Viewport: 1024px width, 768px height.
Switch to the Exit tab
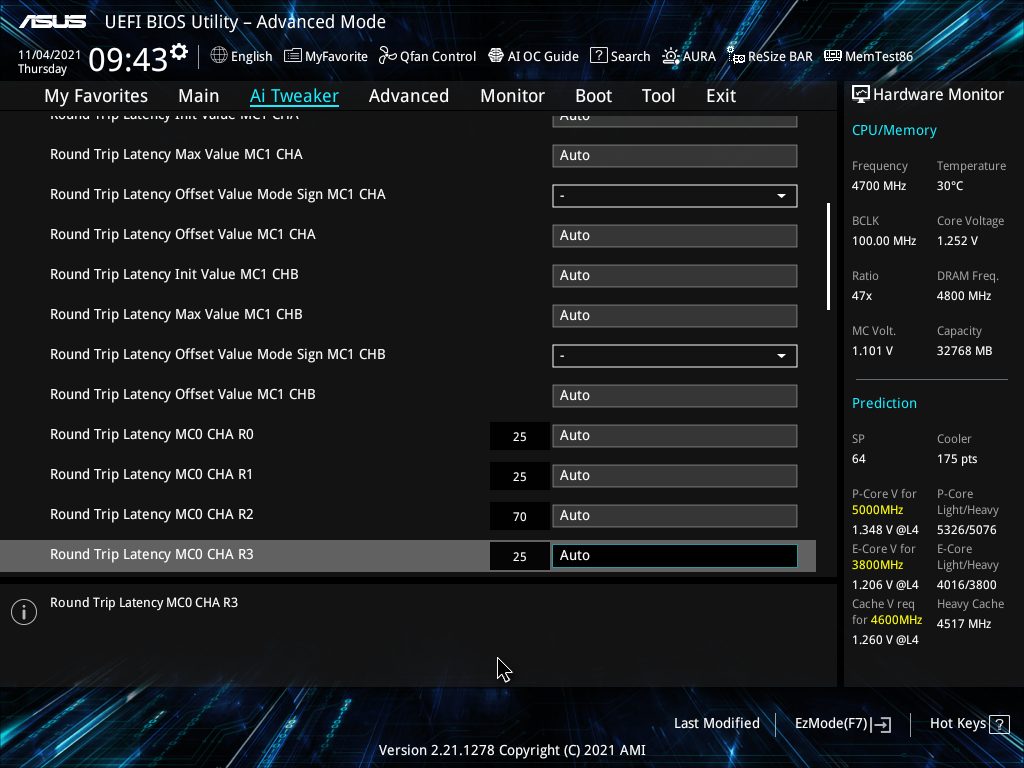coord(721,96)
